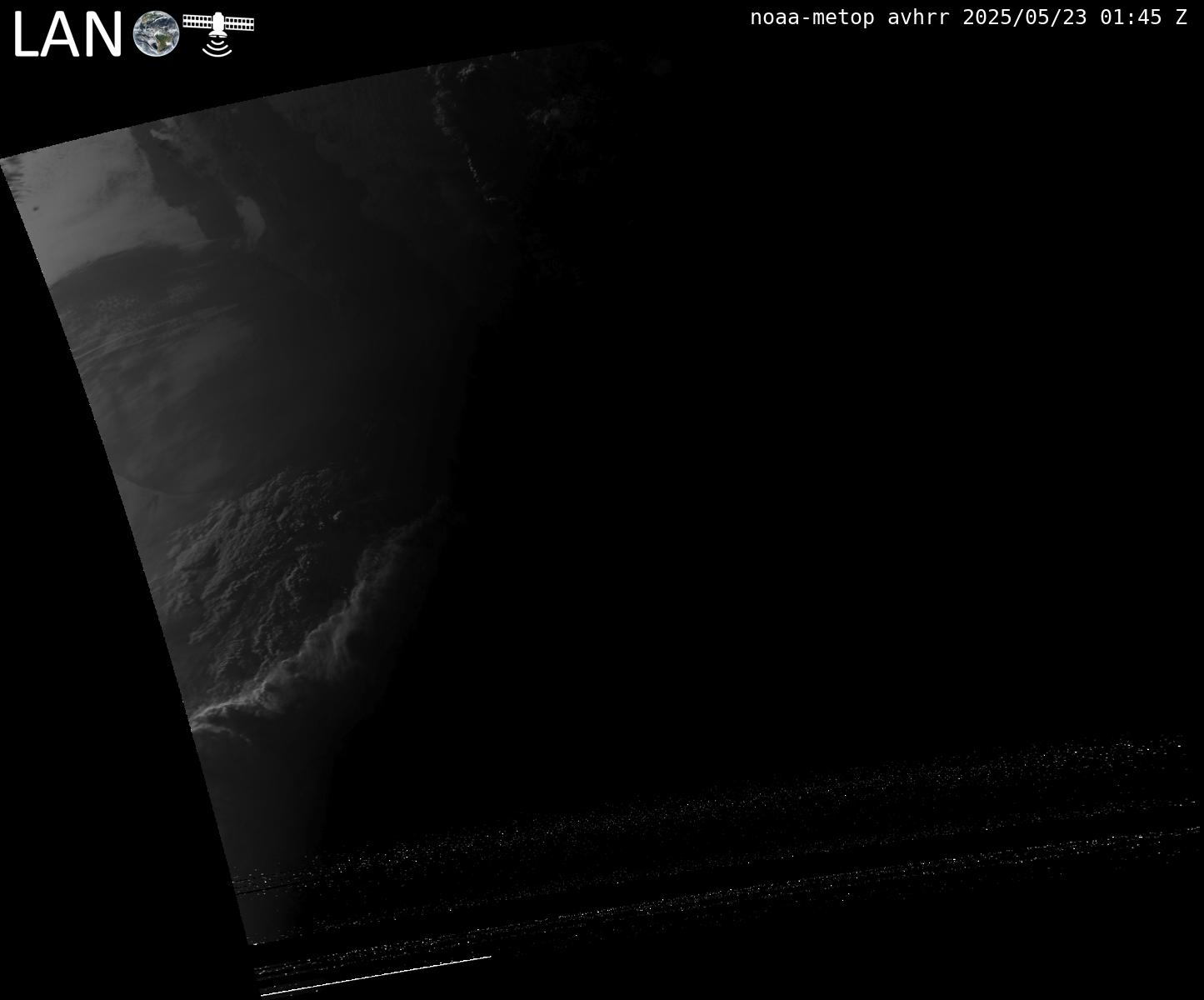Click the "01:45 Z" time label

click(x=1143, y=17)
